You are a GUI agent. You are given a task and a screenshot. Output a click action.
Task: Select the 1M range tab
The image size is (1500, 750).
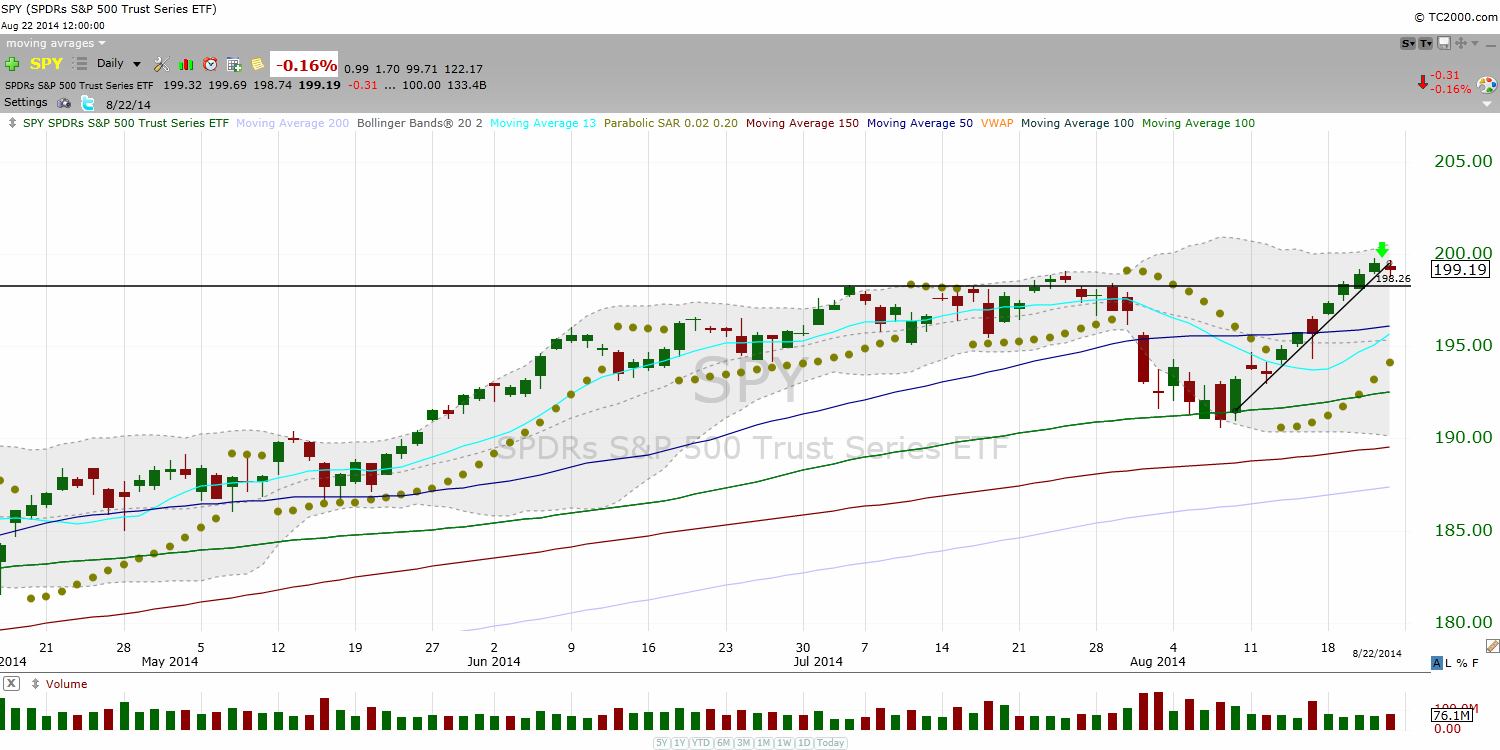[763, 743]
